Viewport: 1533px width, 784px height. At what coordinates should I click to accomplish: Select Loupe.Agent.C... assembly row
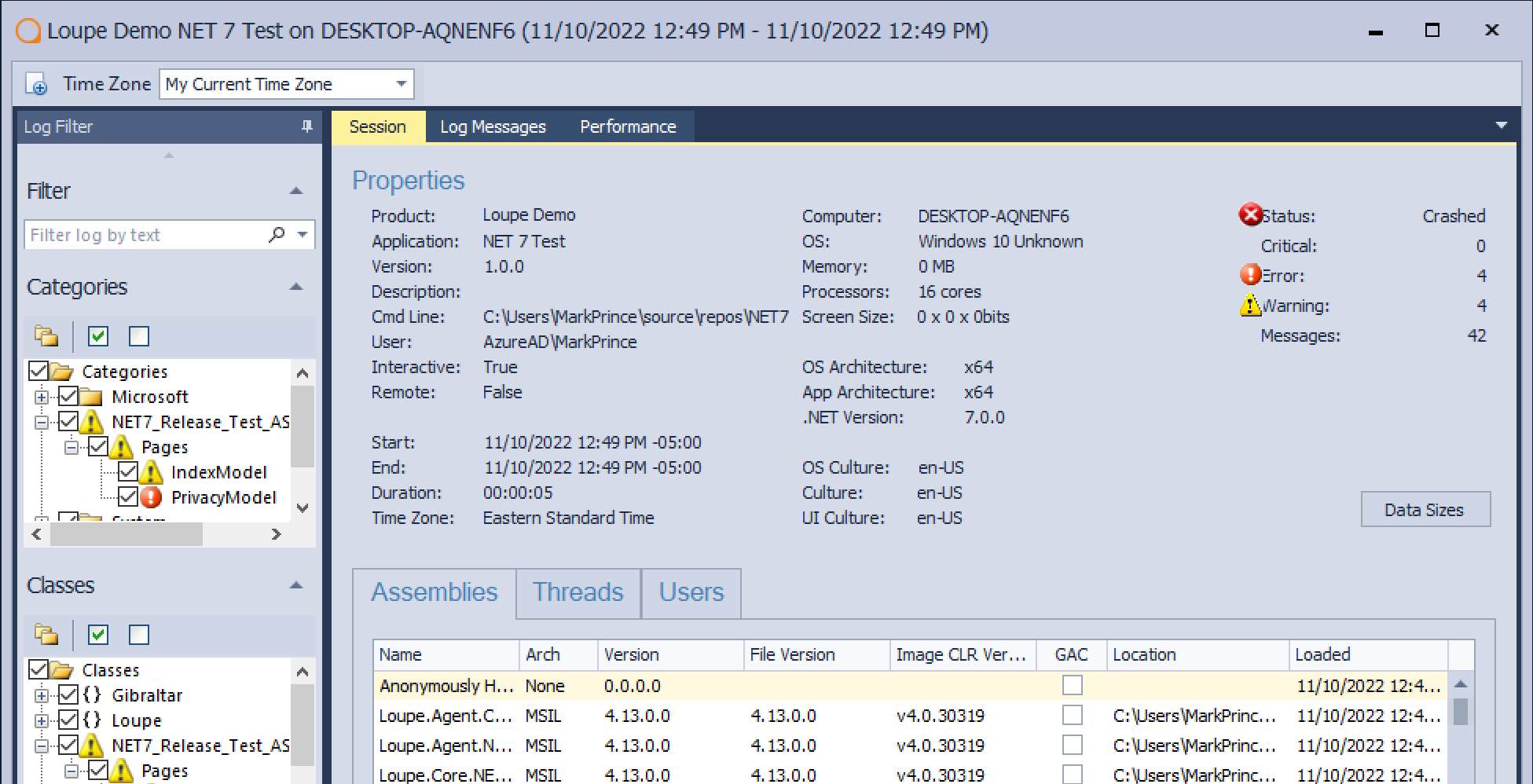point(909,716)
